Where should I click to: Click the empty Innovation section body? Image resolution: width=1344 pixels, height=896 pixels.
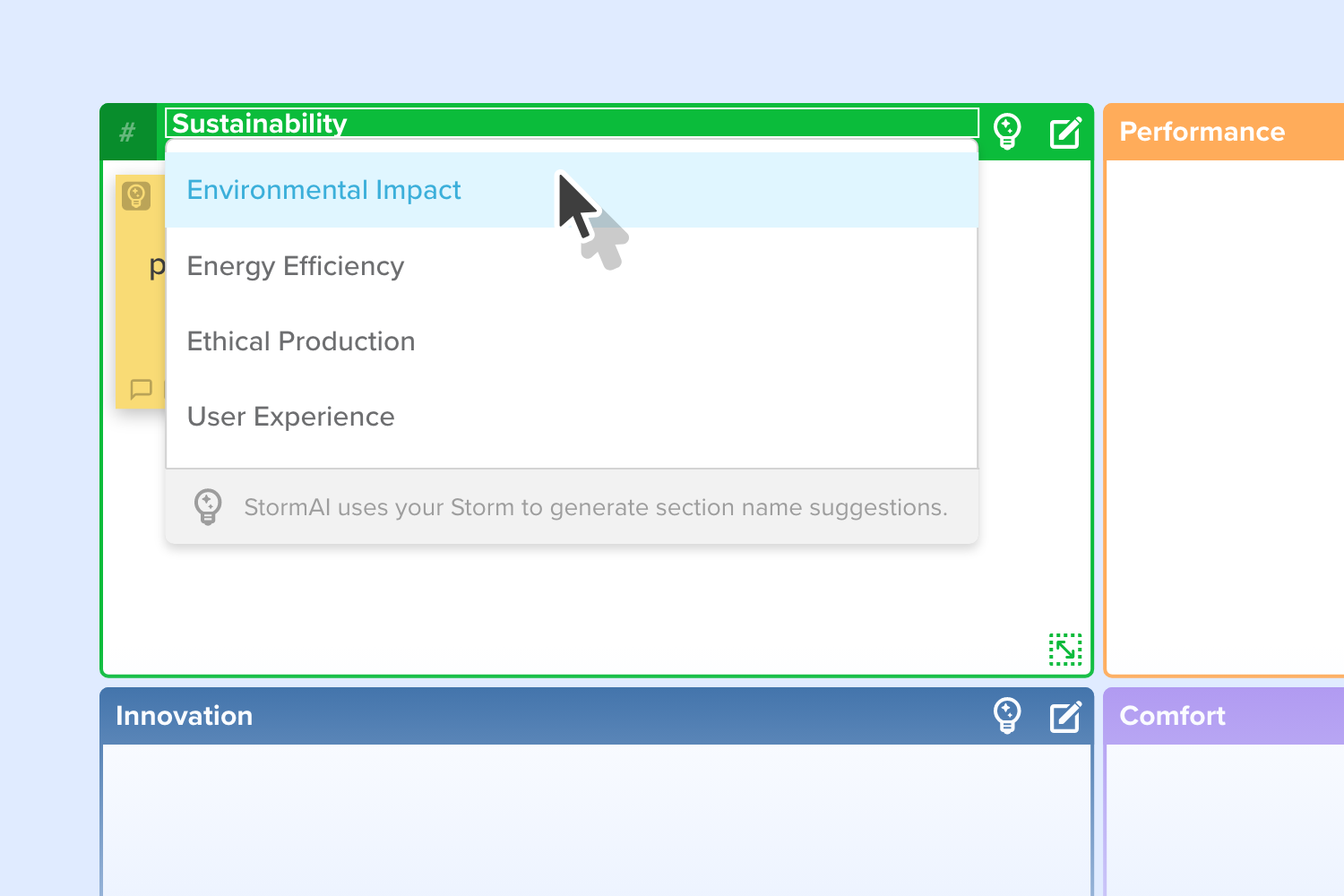(x=597, y=820)
